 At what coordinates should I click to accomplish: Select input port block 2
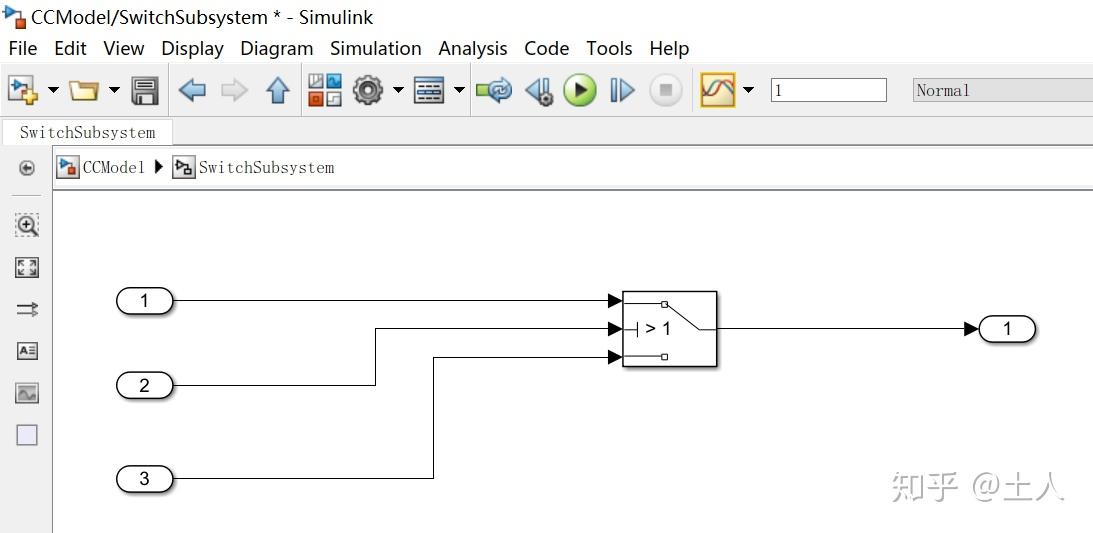point(144,385)
